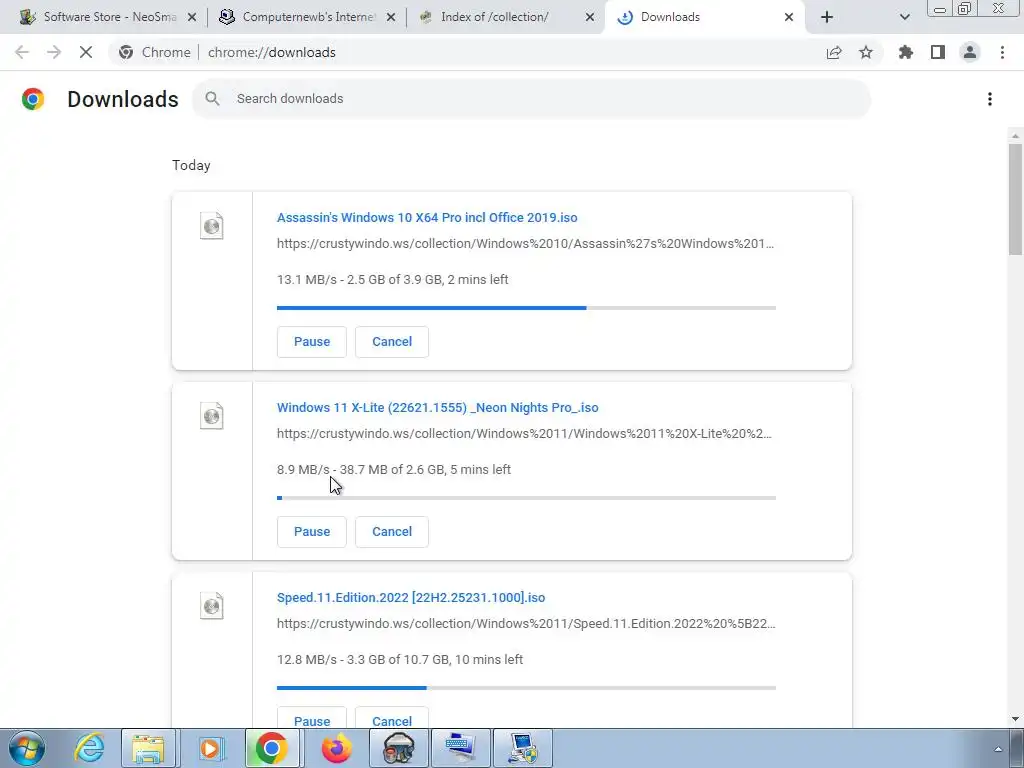Screen dimensions: 1024x768
Task: Open Windows 11 X-Lite Neon Nights iso link
Action: [x=438, y=408]
